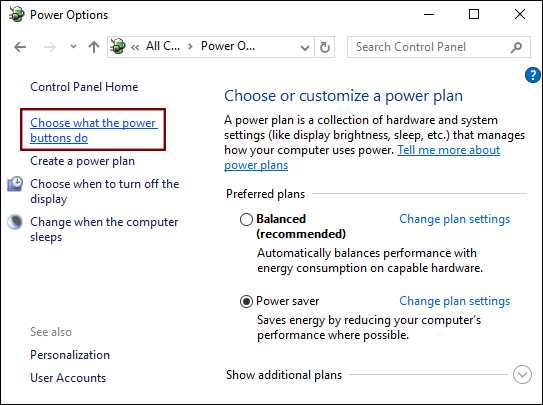Viewport: 543px width, 405px height.
Task: Click the Search Control Panel field
Action: pyautogui.click(x=439, y=47)
